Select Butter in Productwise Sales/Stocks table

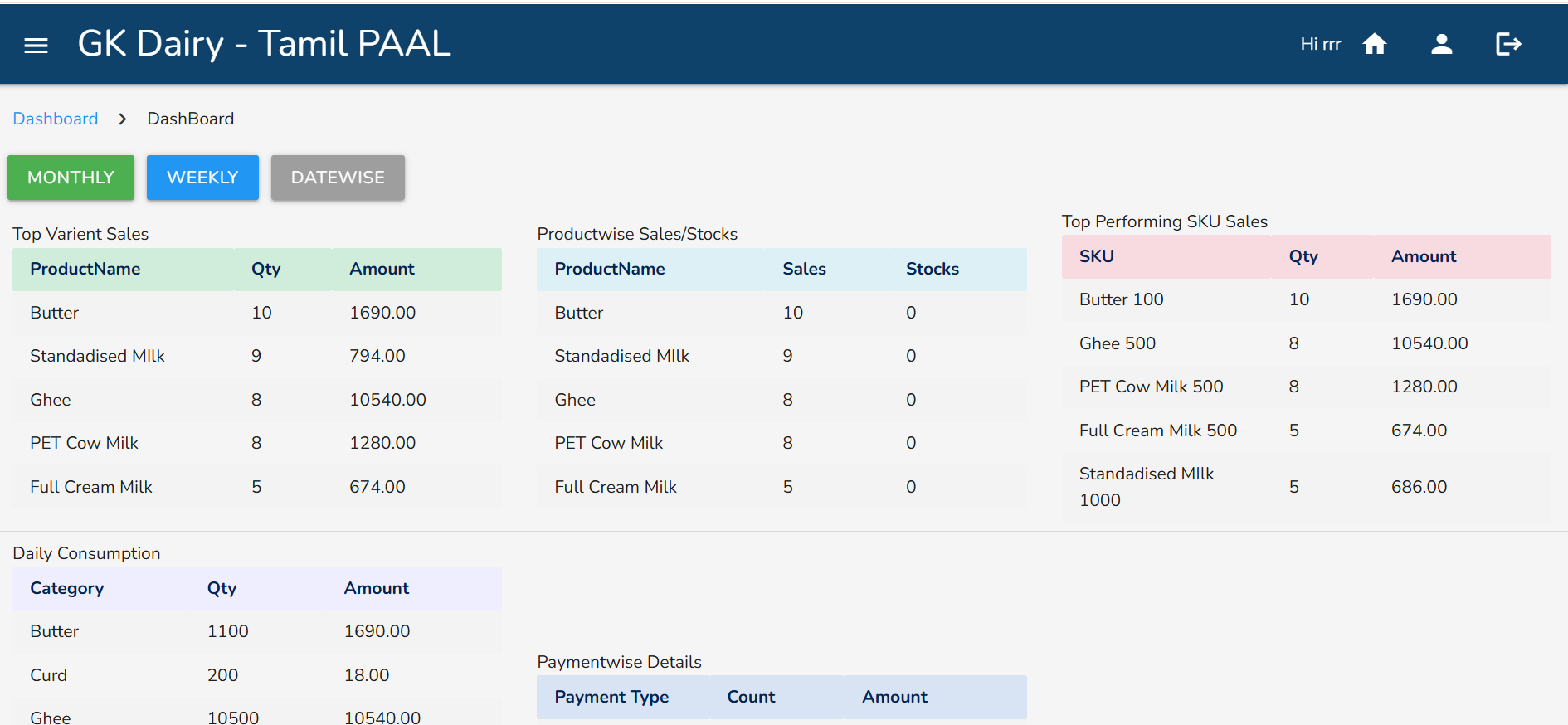point(579,313)
